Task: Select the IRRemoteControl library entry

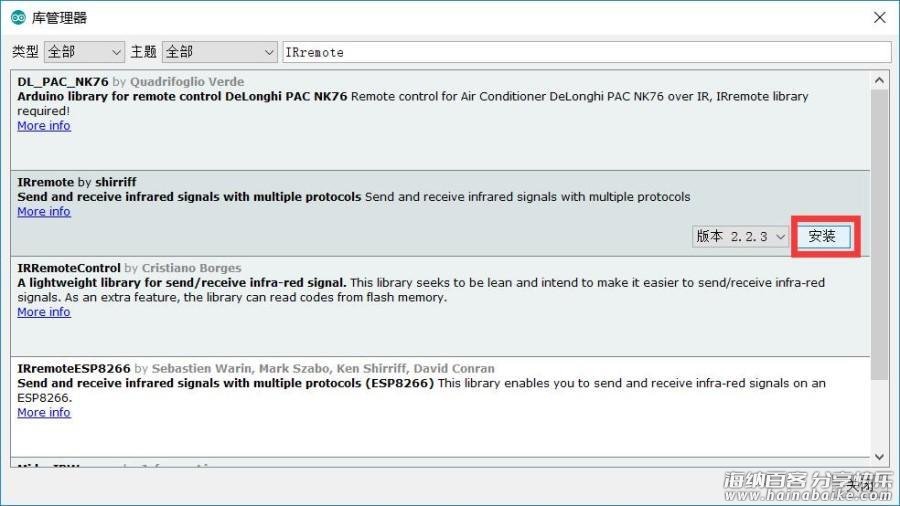Action: 440,306
